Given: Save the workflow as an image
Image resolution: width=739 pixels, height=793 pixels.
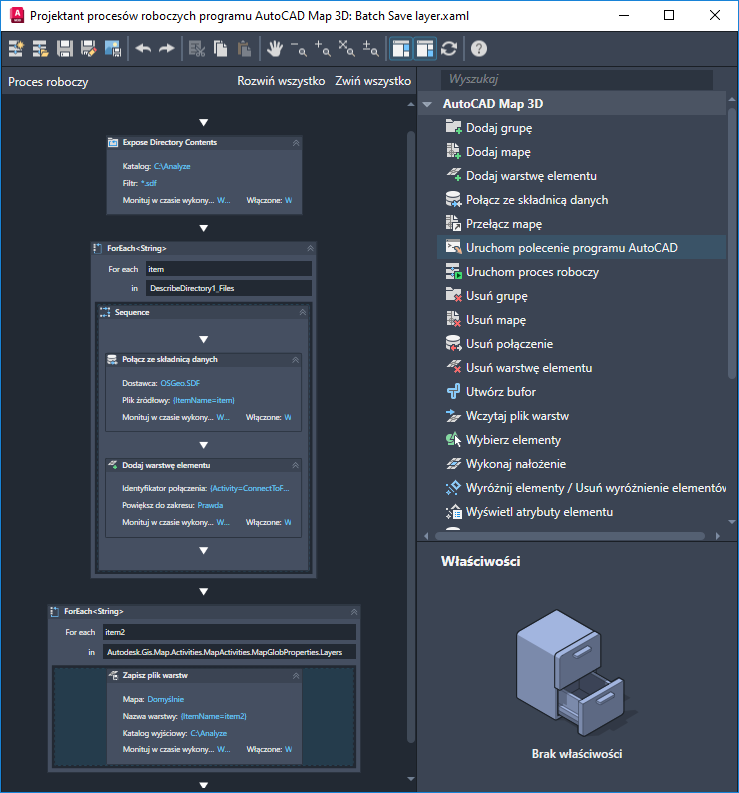Looking at the screenshot, I should coord(113,49).
